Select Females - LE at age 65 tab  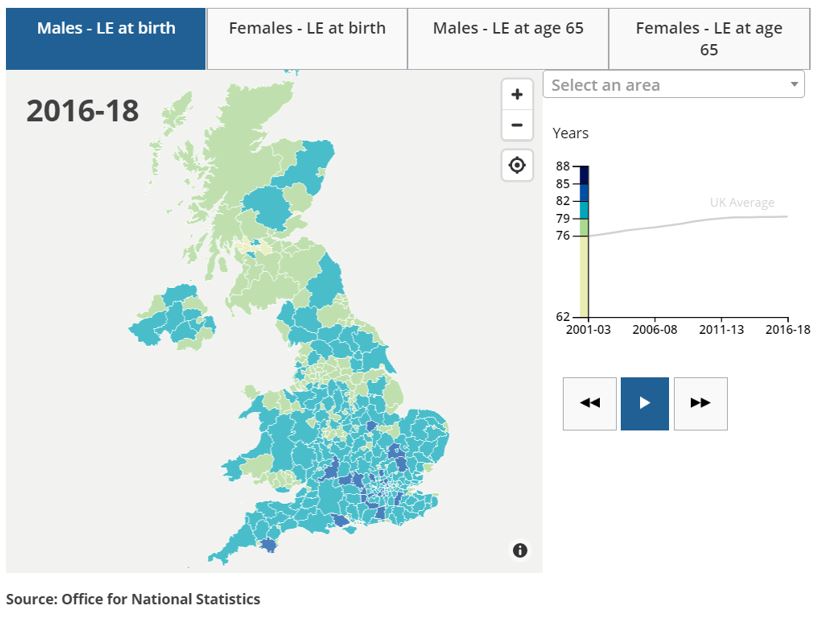tap(709, 39)
